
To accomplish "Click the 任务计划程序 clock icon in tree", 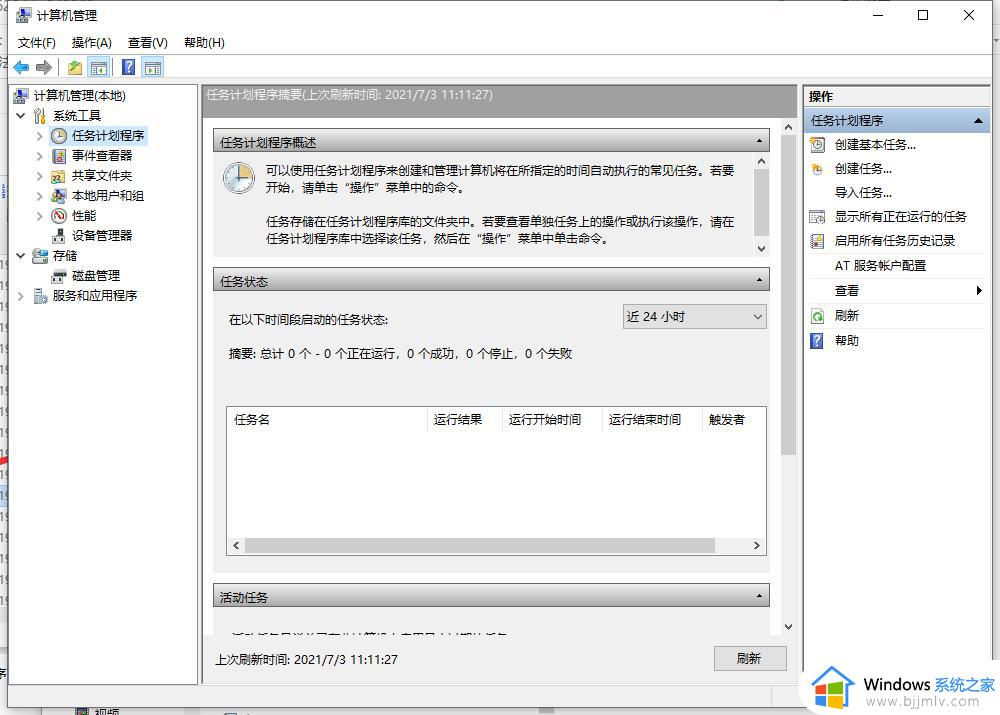I will [x=59, y=136].
